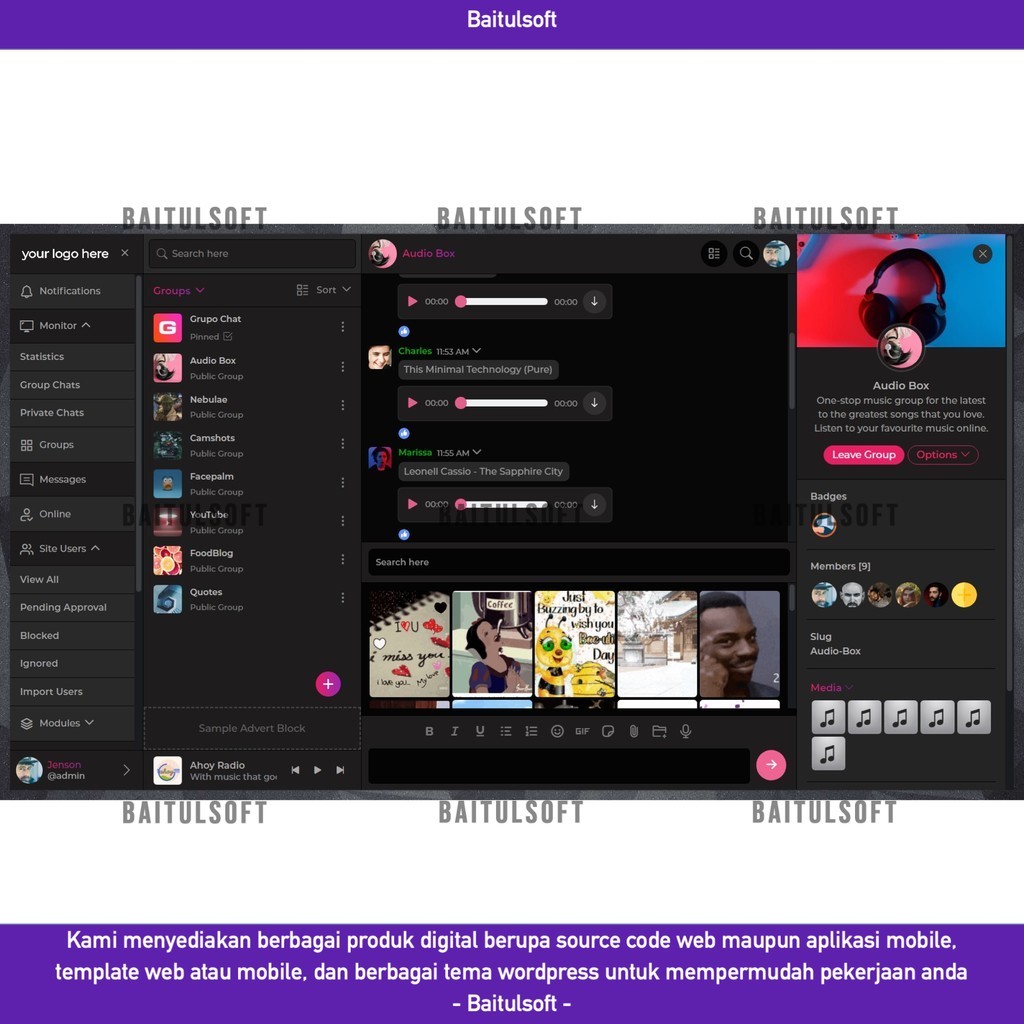Click the search icon in chat header
Viewport: 1024px width, 1024px height.
(x=746, y=253)
